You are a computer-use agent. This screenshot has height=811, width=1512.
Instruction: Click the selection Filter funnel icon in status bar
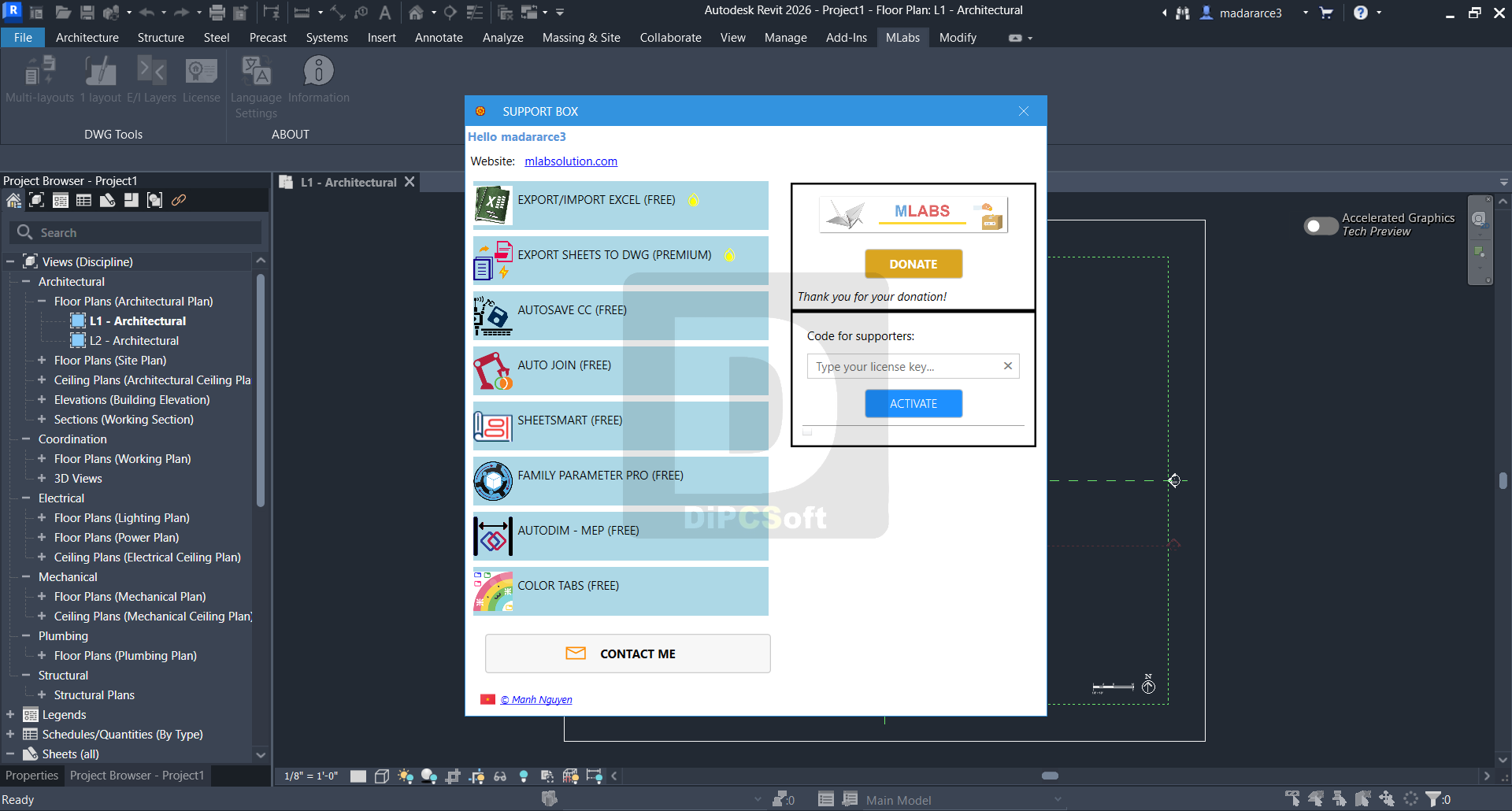[1434, 798]
